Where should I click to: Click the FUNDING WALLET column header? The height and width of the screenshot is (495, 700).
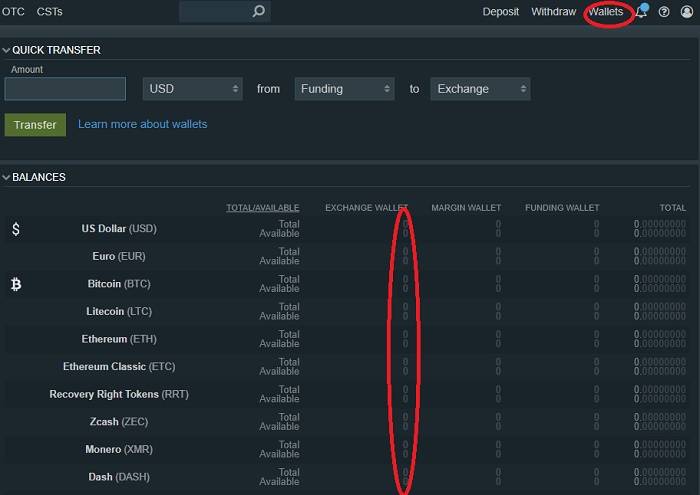(x=562, y=208)
